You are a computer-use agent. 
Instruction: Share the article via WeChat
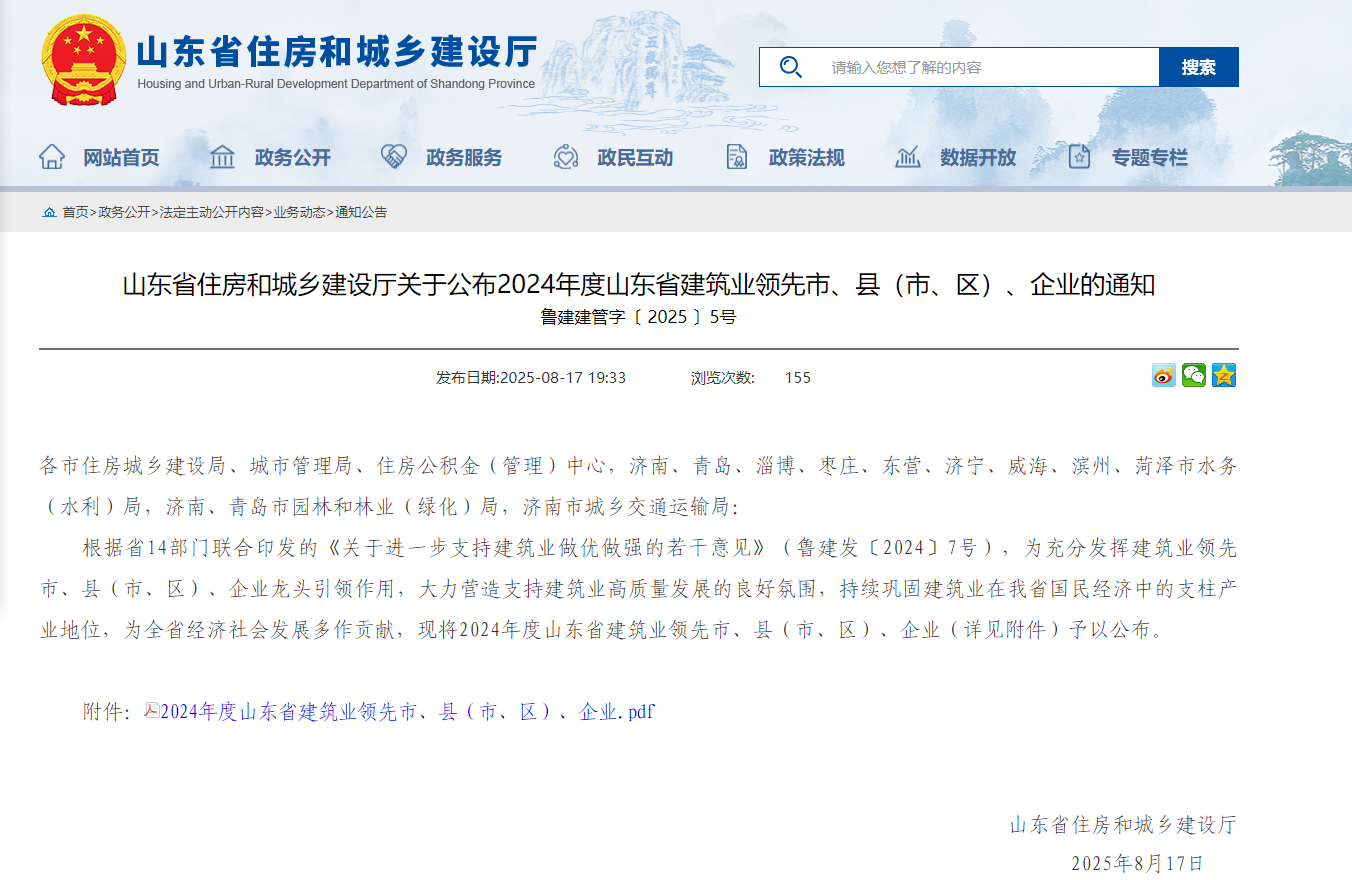tap(1193, 374)
